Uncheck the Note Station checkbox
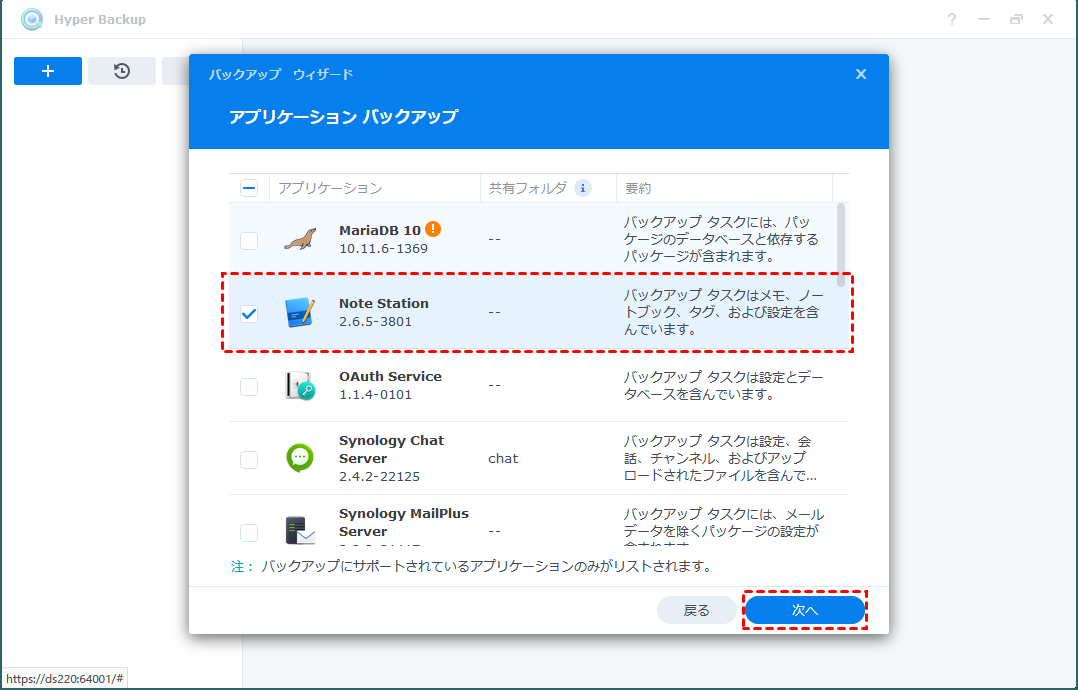Screen dimensions: 1078x690 pyautogui.click(x=249, y=314)
